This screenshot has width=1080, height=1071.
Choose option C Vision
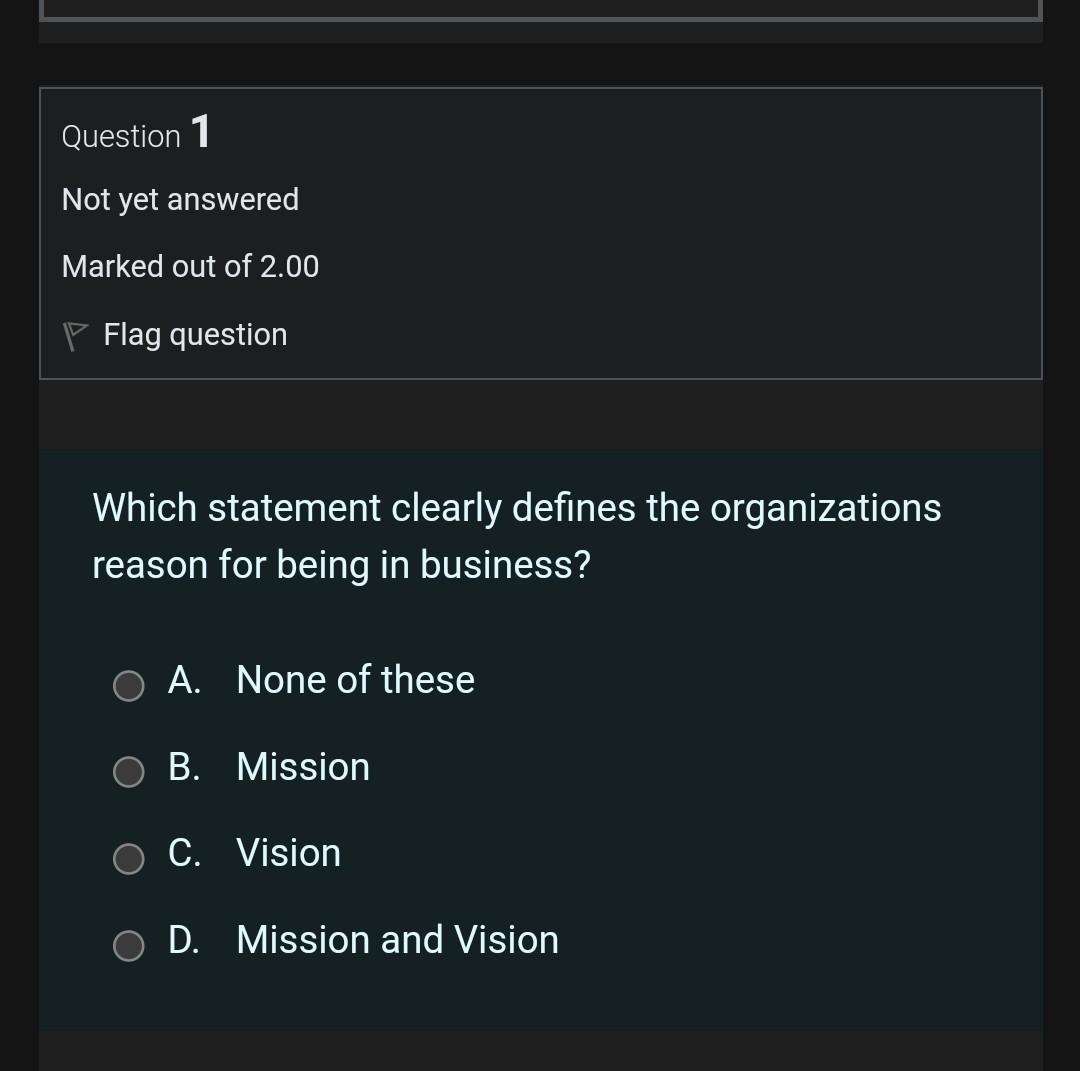pos(128,857)
